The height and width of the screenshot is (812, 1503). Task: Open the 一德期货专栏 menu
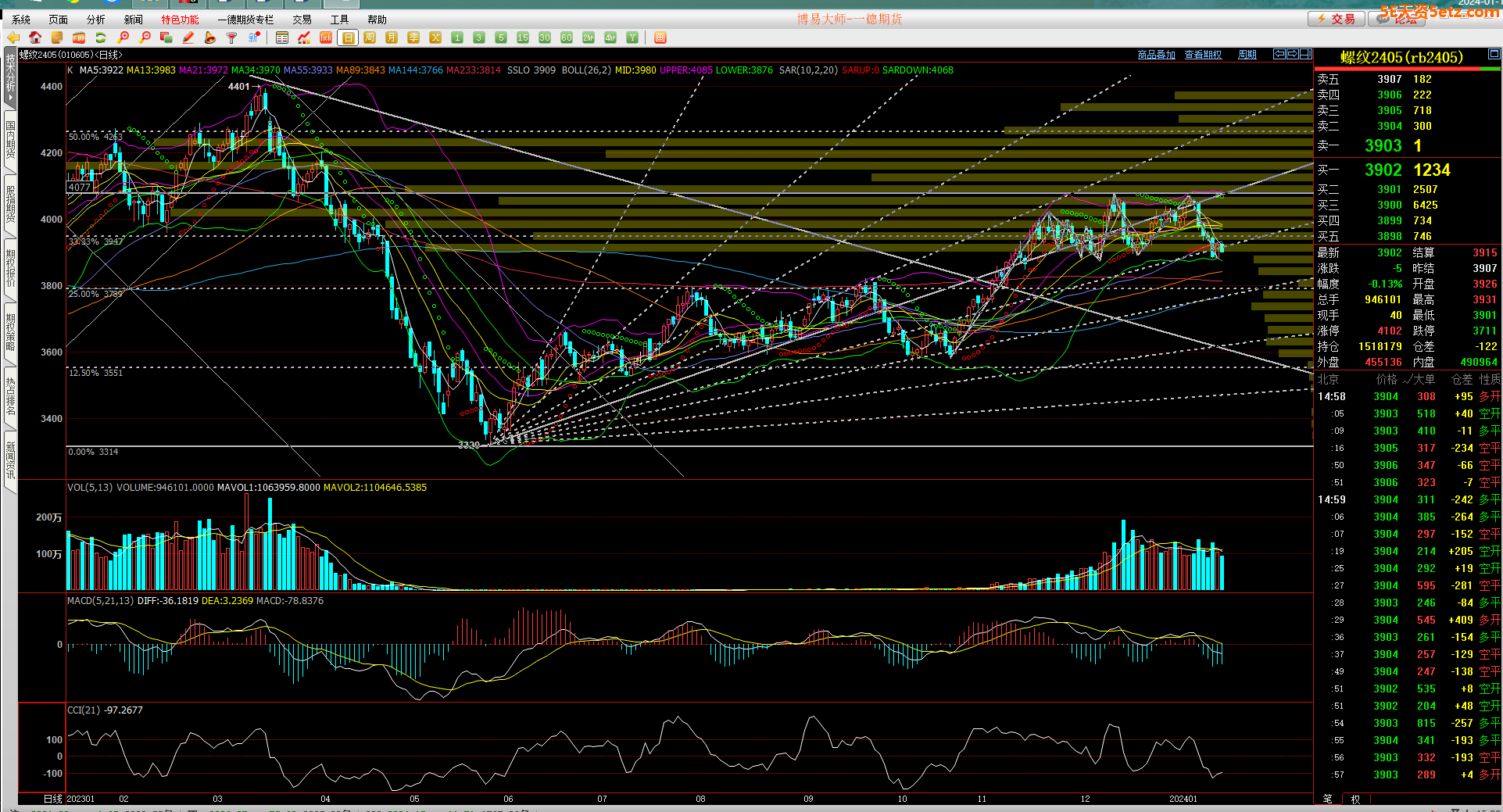246,20
